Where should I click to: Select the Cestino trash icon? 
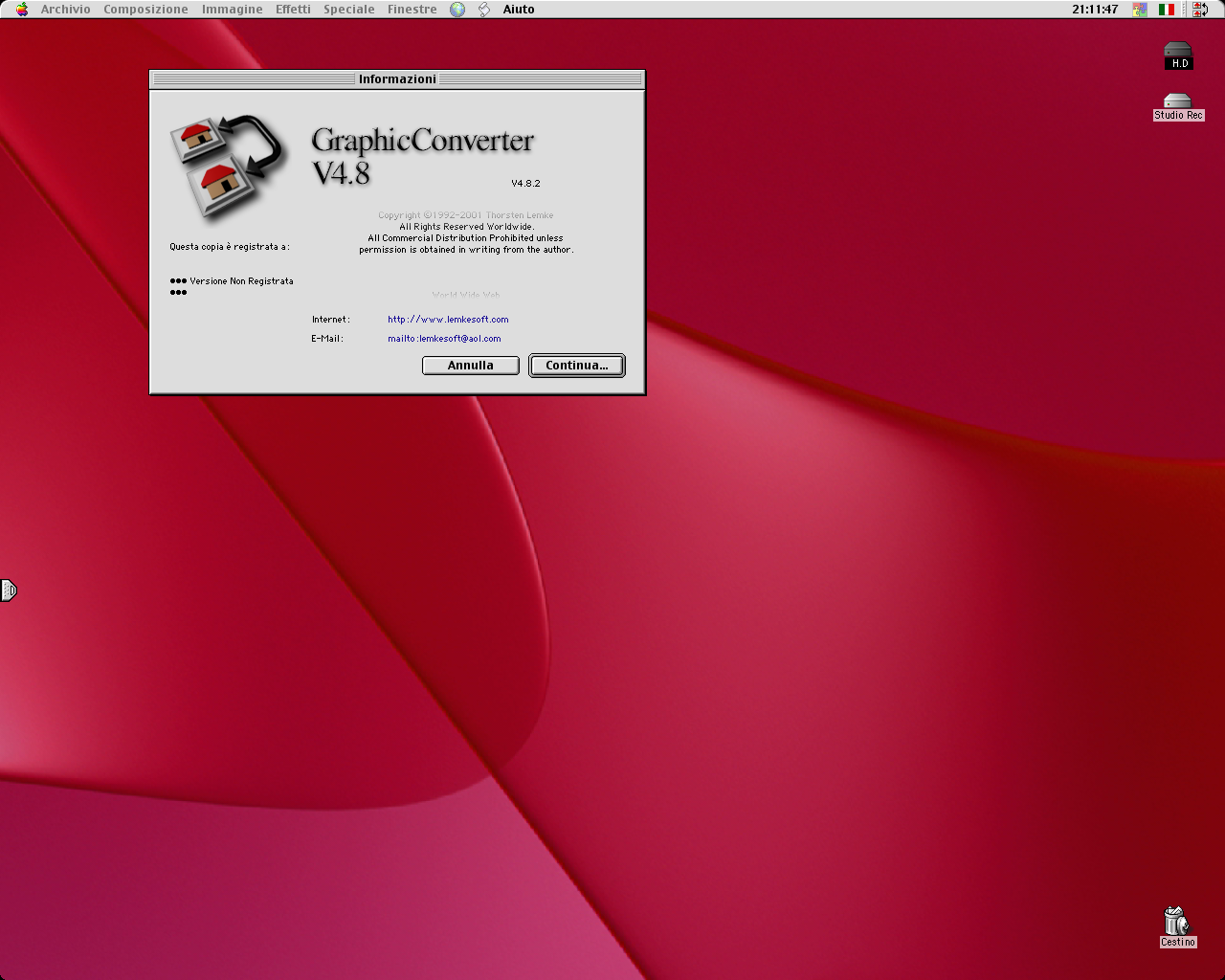click(1177, 926)
